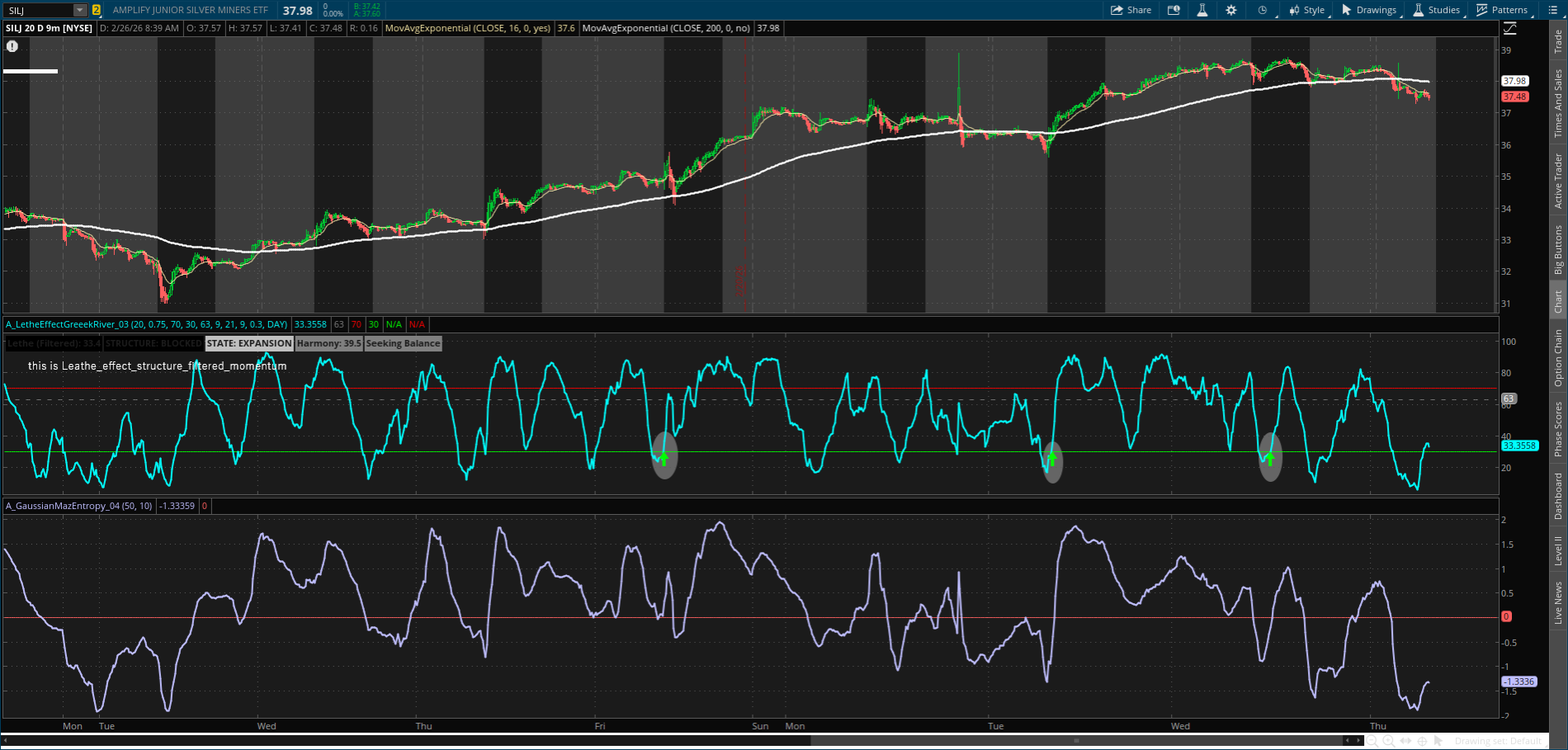Screen dimensions: 1568x750
Task: Open the Studies menu
Action: coord(1437,10)
